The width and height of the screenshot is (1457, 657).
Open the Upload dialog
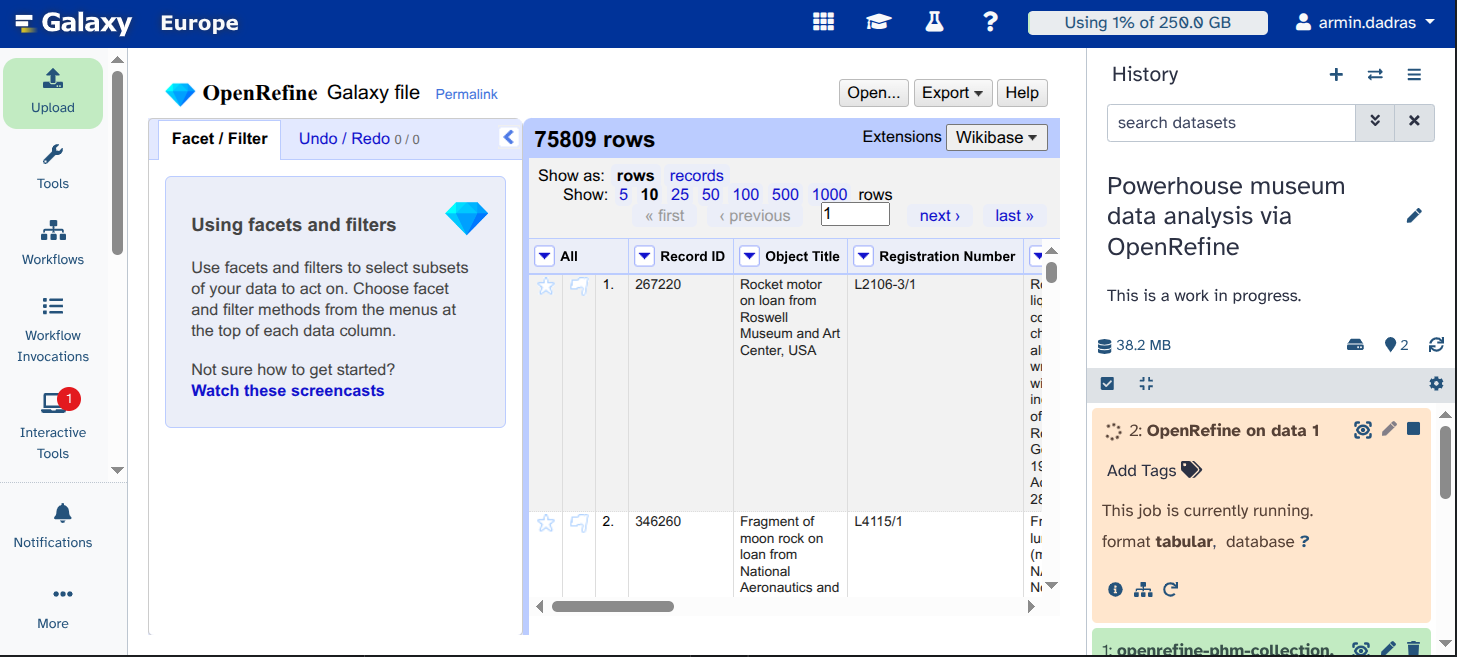coord(53,92)
